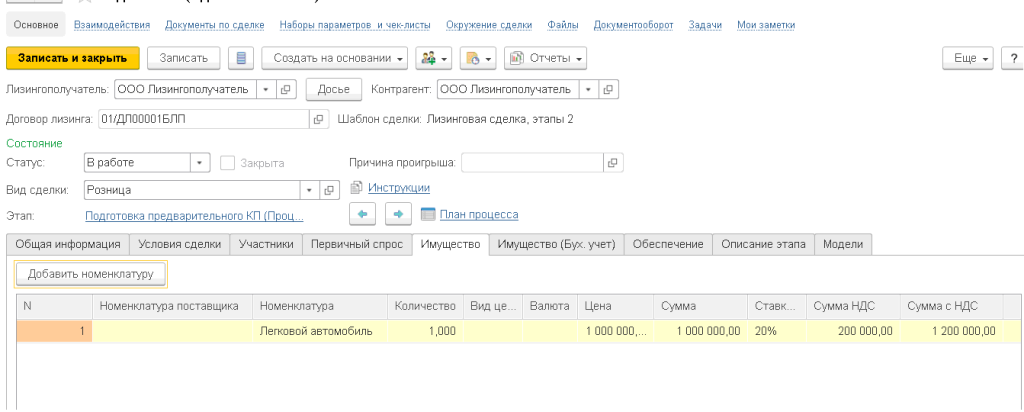1024x412 pixels.
Task: Expand the Статус dropdown
Action: point(198,163)
